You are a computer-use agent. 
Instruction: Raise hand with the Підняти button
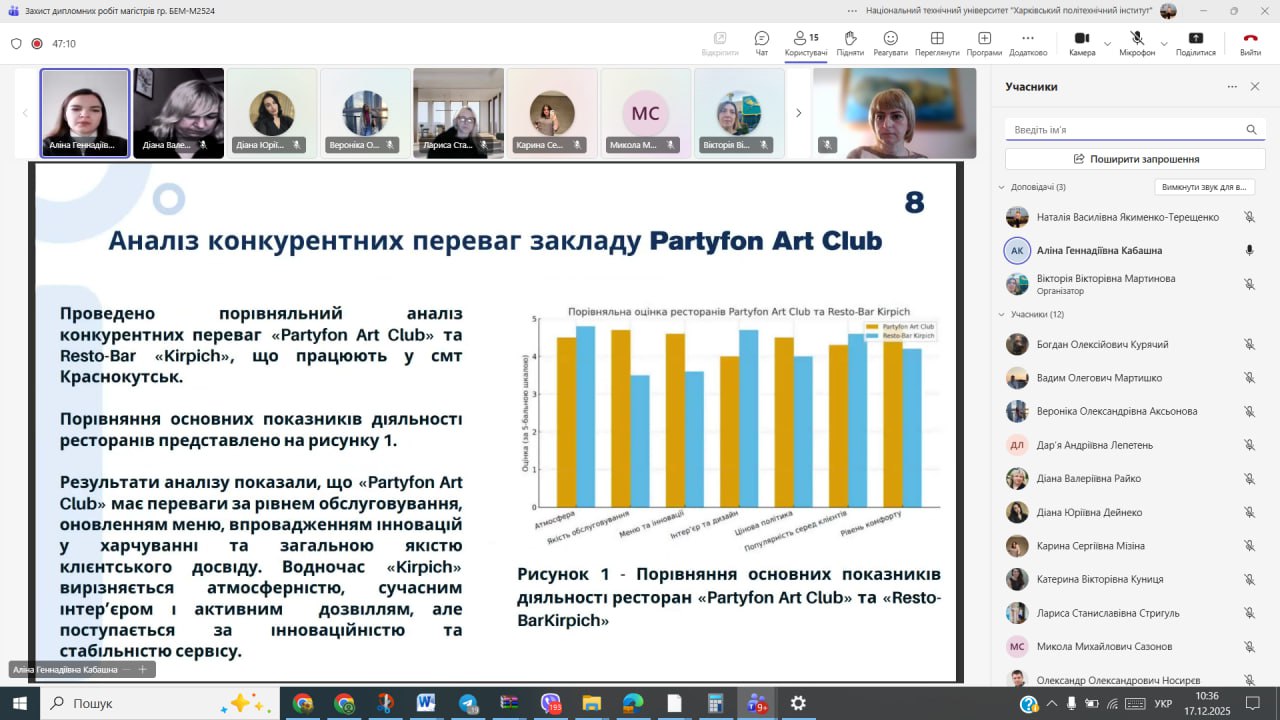(x=850, y=43)
